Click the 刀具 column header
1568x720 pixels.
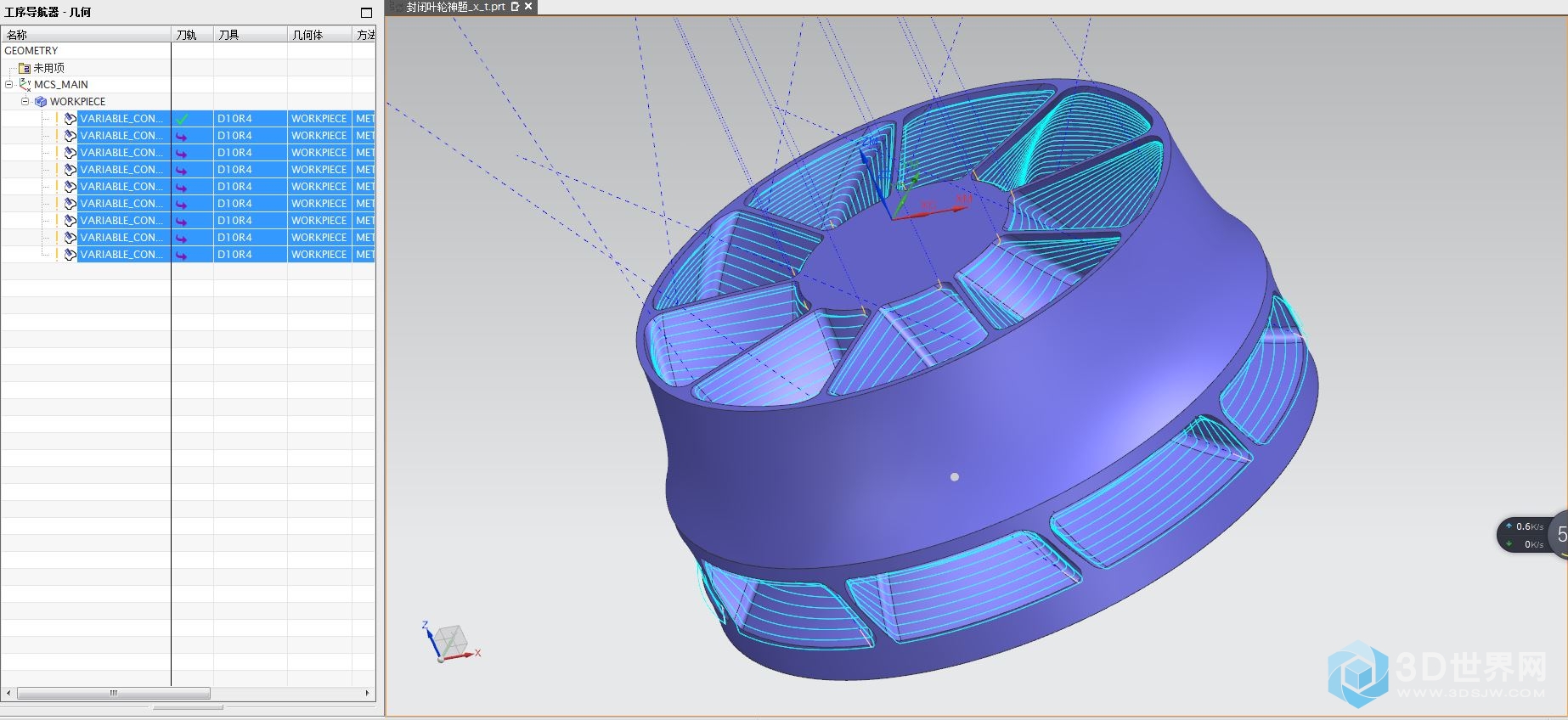pyautogui.click(x=250, y=35)
